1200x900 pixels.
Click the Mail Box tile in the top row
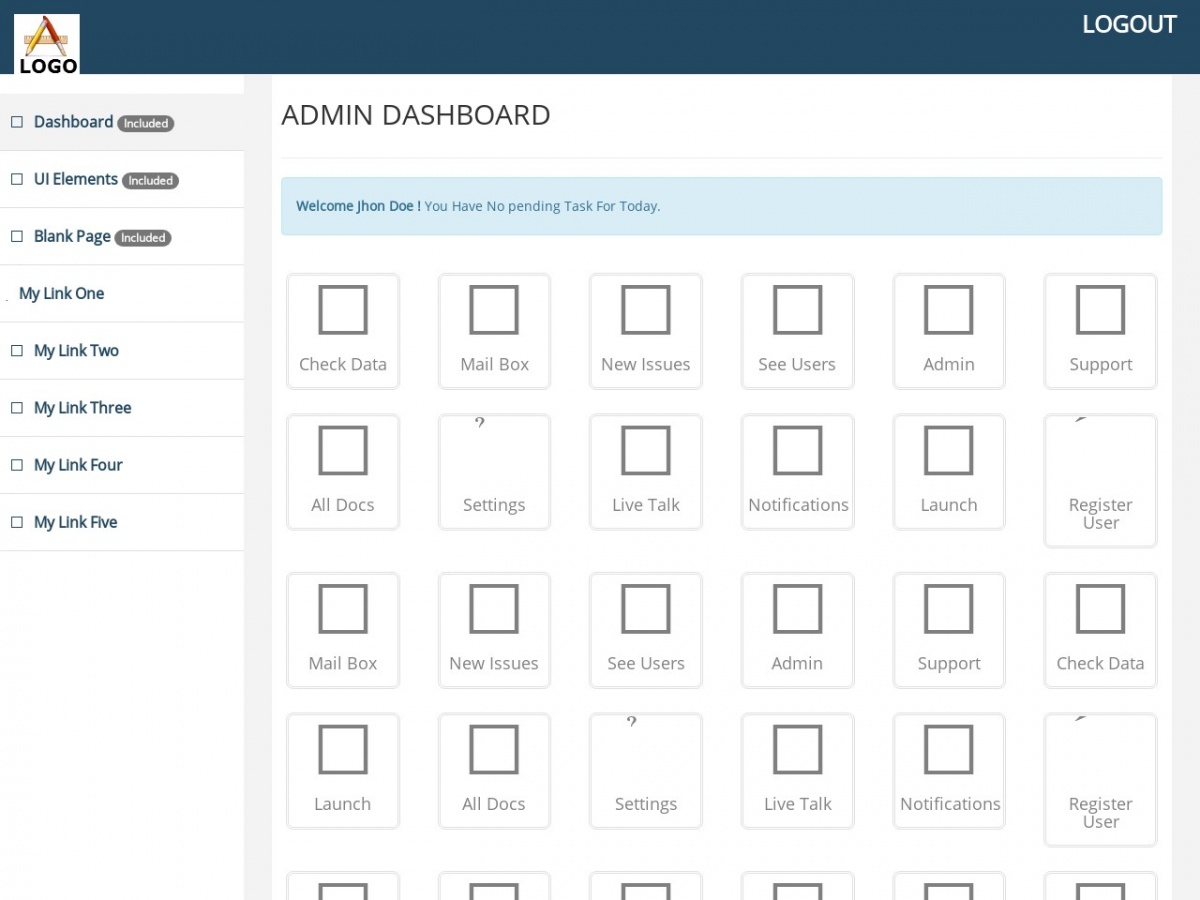(x=494, y=331)
